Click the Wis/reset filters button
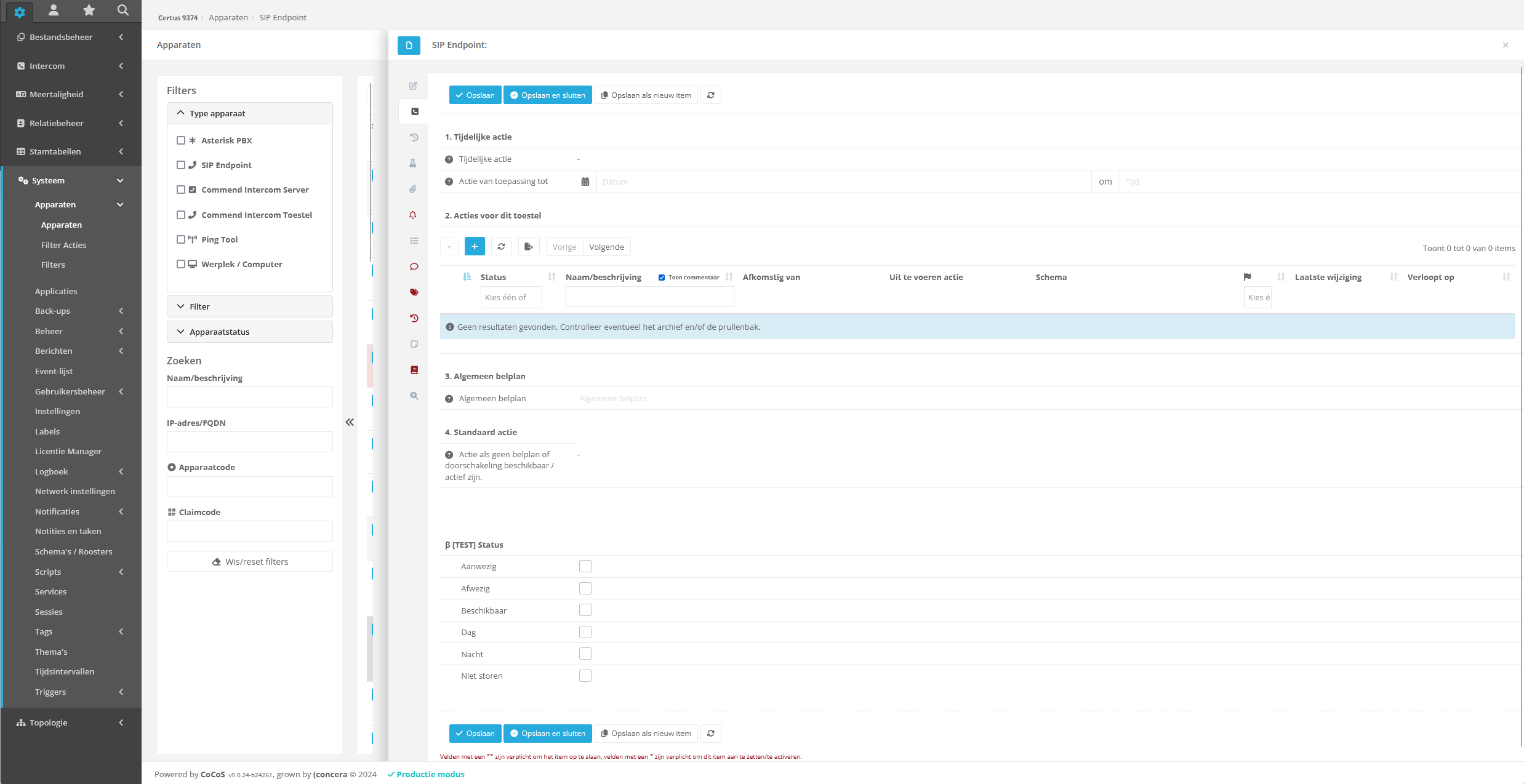Viewport: 1524px width, 784px height. click(250, 561)
